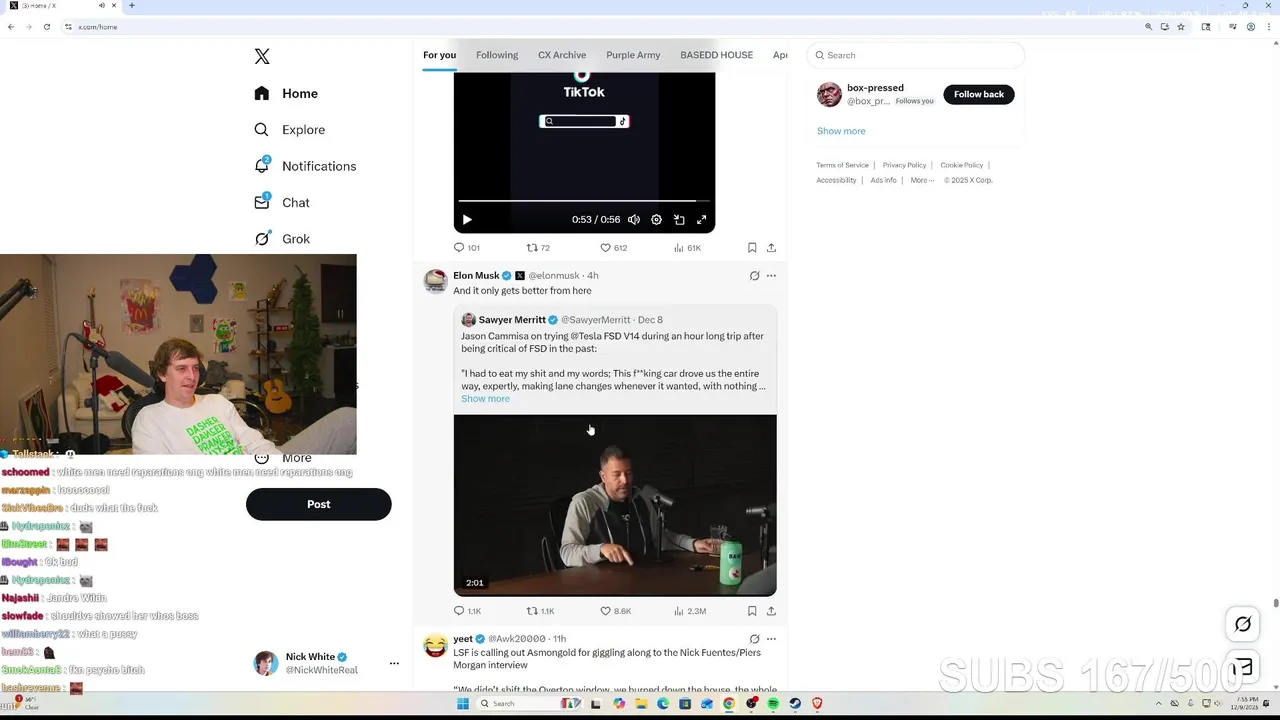The height and width of the screenshot is (720, 1280).
Task: Like Elon Musk's post
Action: [615, 611]
